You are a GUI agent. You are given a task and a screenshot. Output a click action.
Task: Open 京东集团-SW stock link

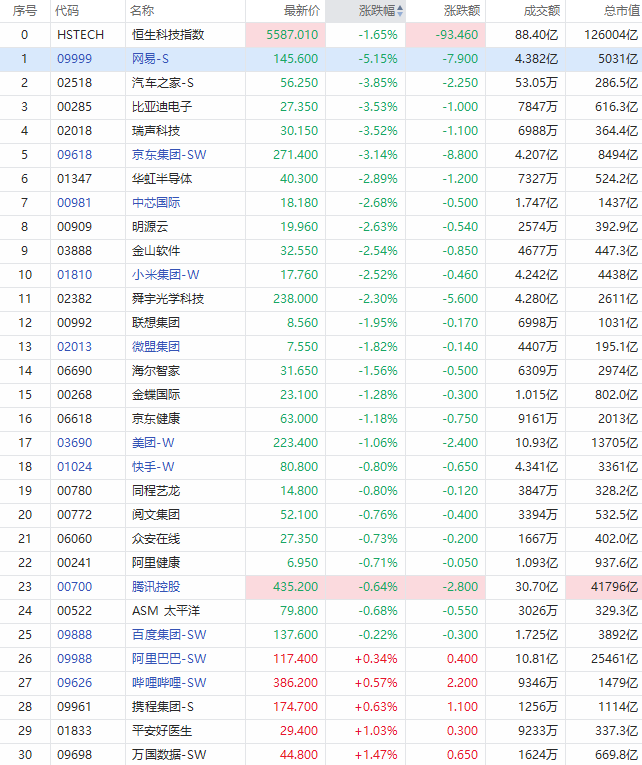pos(169,155)
